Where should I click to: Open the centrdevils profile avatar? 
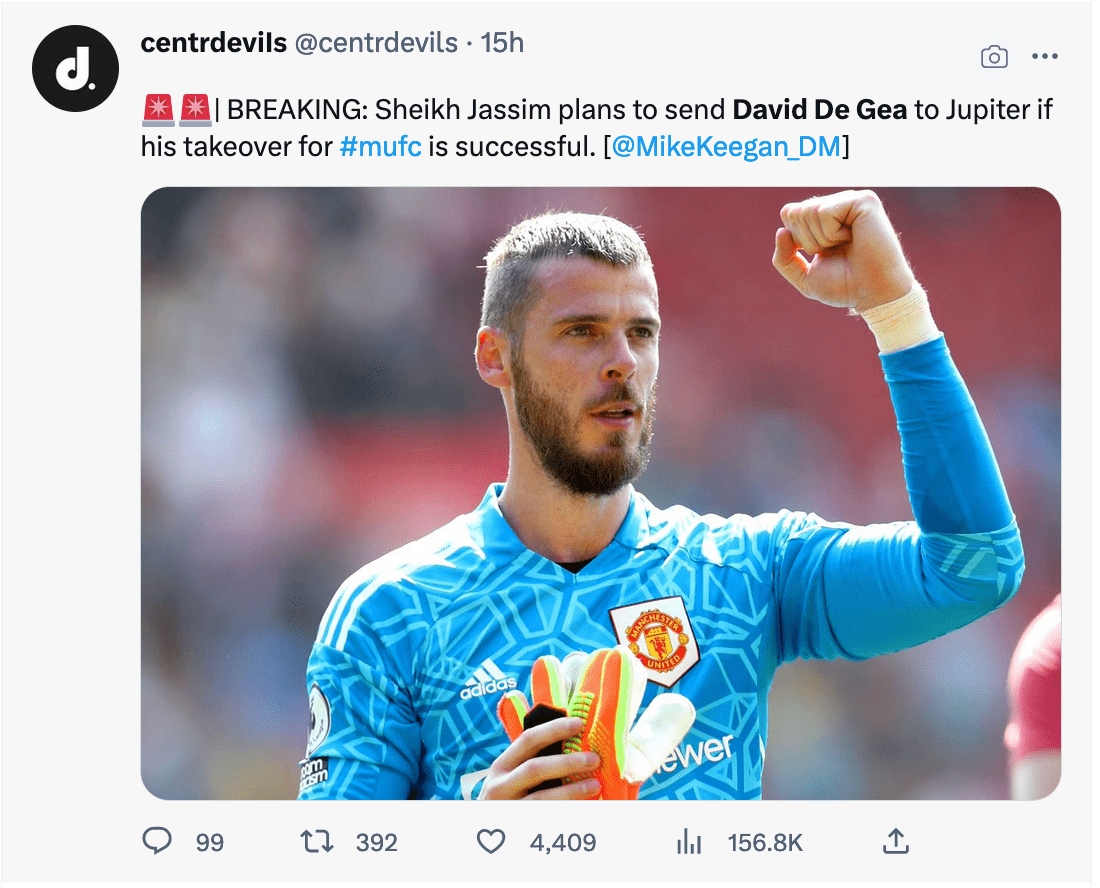[75, 67]
